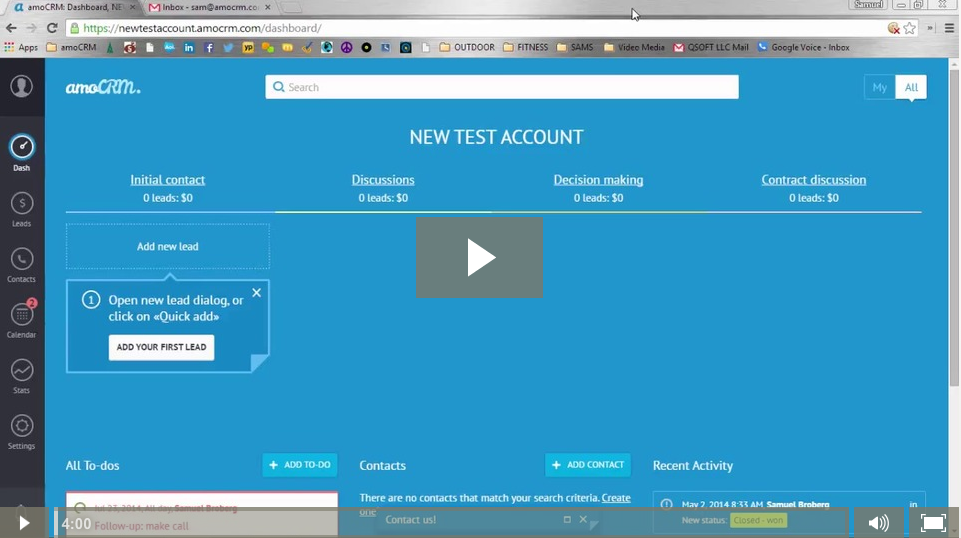Viewport: 961px width, 538px height.
Task: Open the OUTDOOR bookmarks folder
Action: [467, 47]
